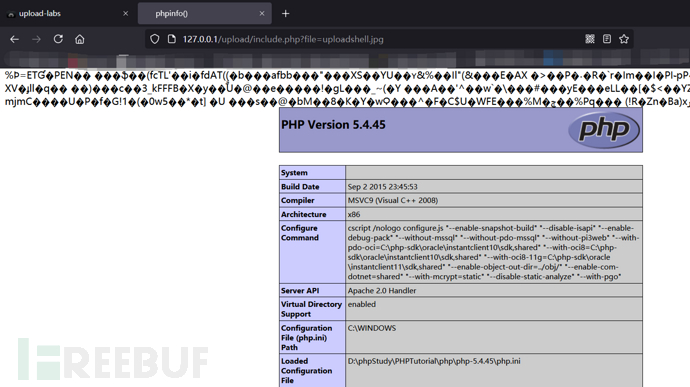Viewport: 690px width, 387px height.
Task: Bookmark this page with the star
Action: pos(624,39)
